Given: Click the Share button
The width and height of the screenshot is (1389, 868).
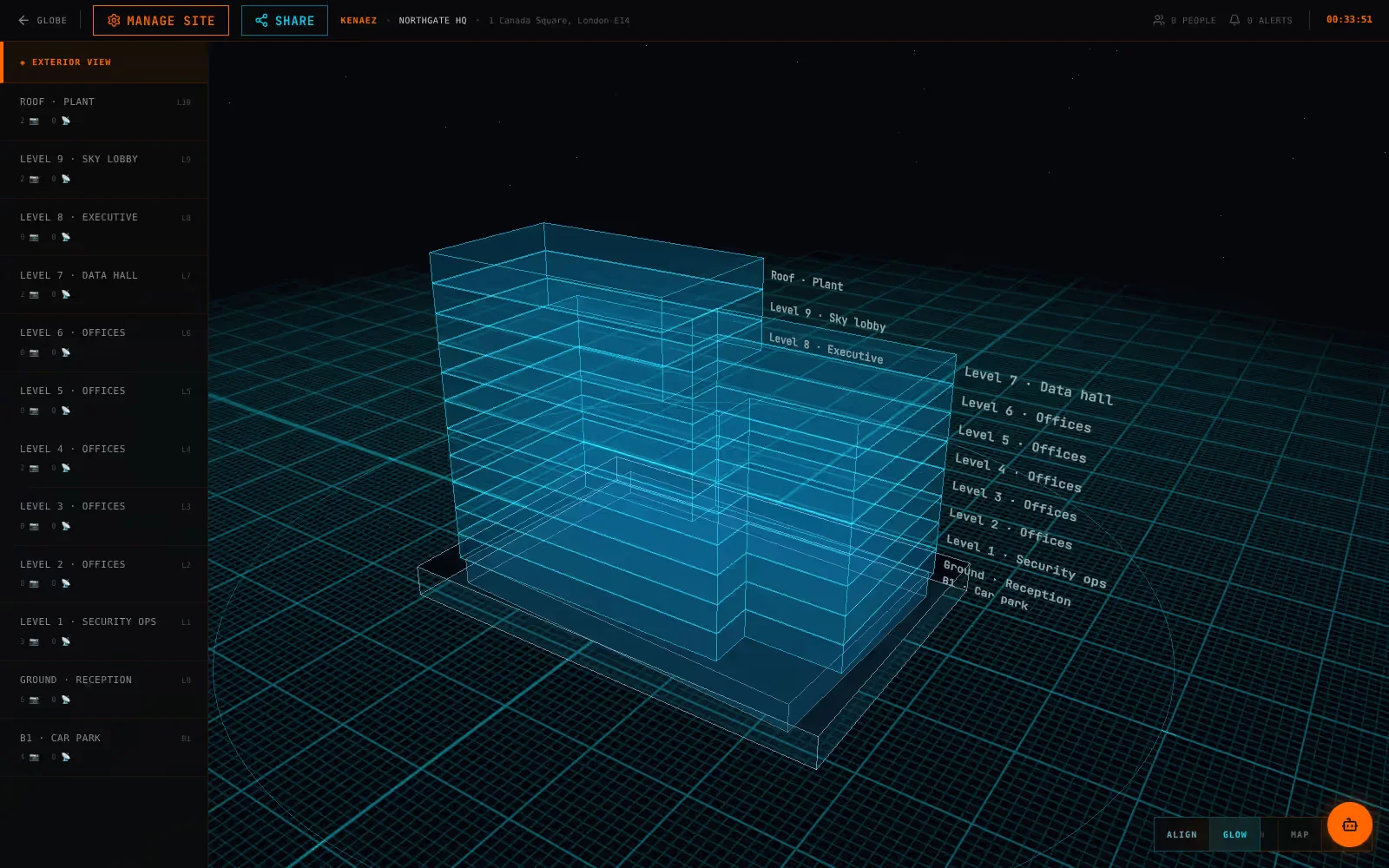Looking at the screenshot, I should [x=285, y=20].
